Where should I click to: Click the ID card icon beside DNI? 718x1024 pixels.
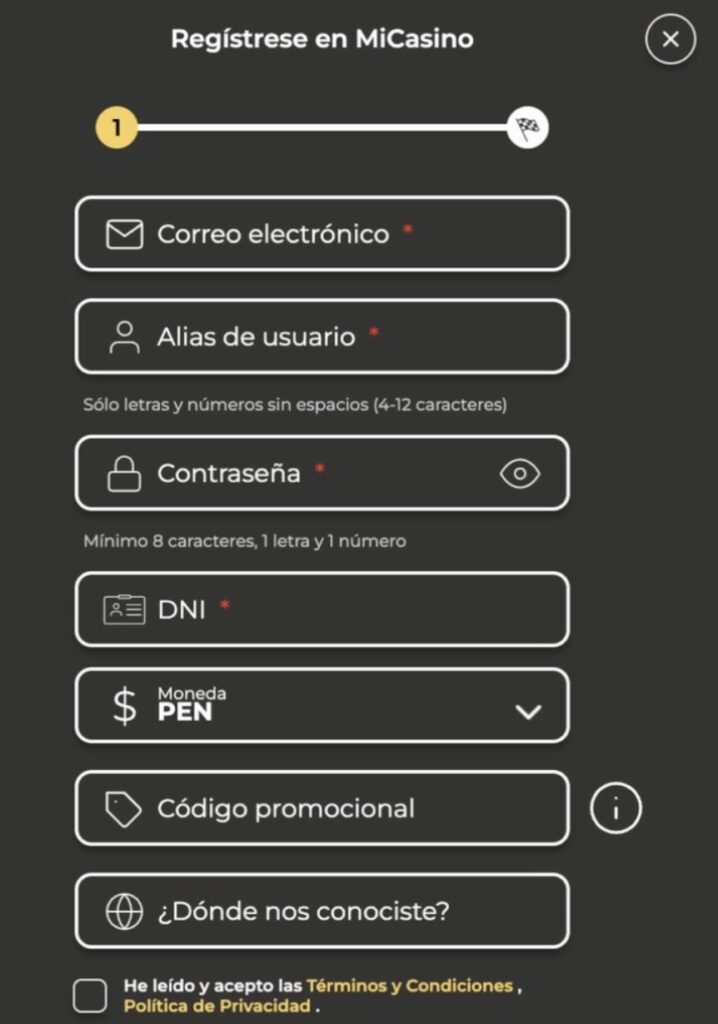point(124,609)
